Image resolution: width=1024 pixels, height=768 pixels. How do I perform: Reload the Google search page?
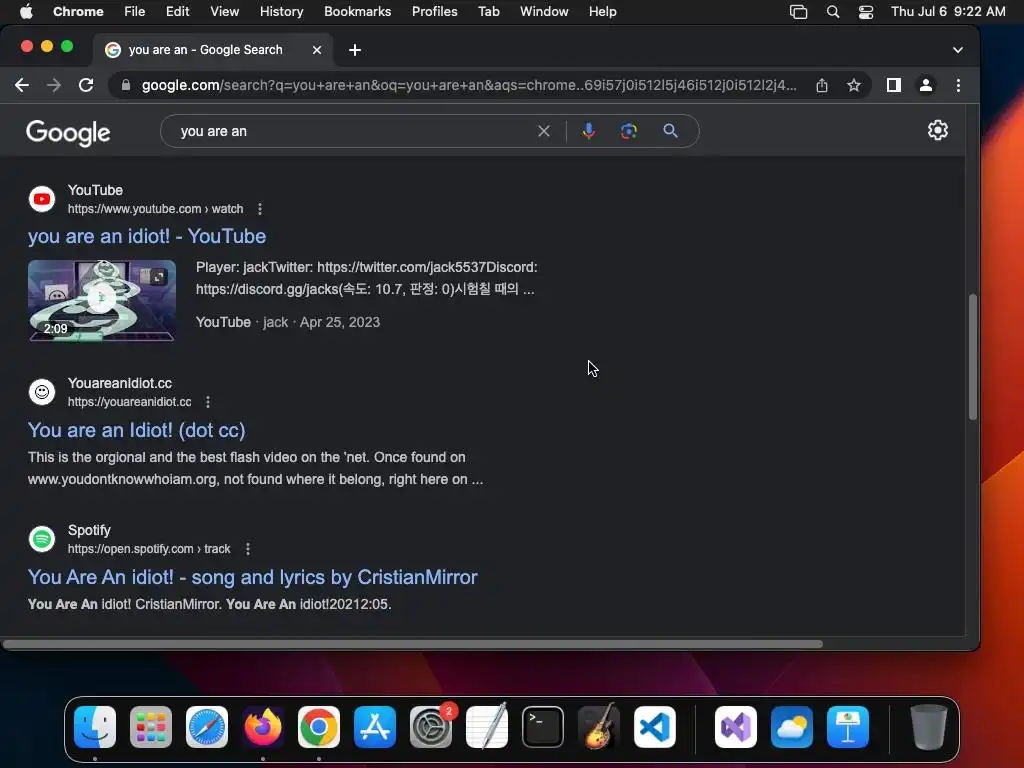pyautogui.click(x=86, y=85)
